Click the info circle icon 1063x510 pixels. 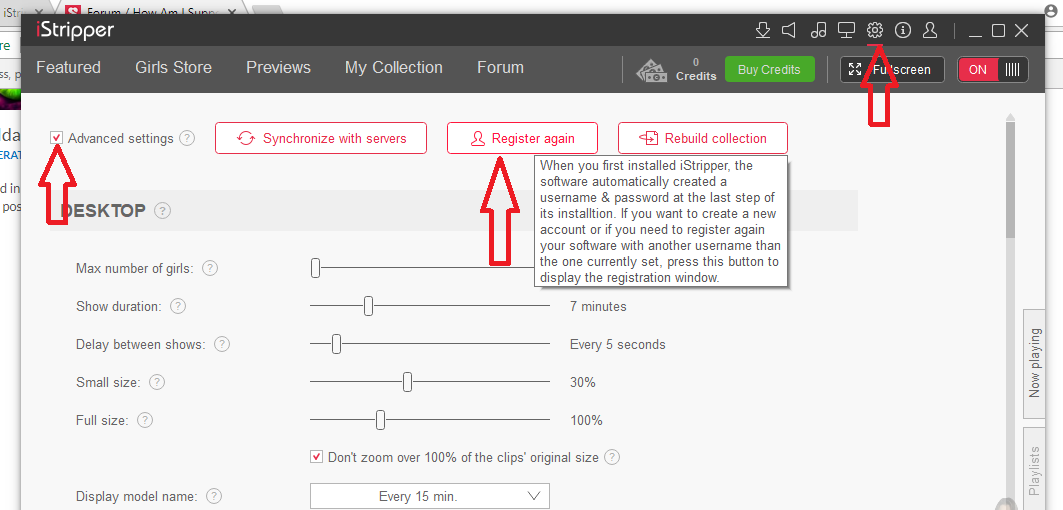pos(903,30)
